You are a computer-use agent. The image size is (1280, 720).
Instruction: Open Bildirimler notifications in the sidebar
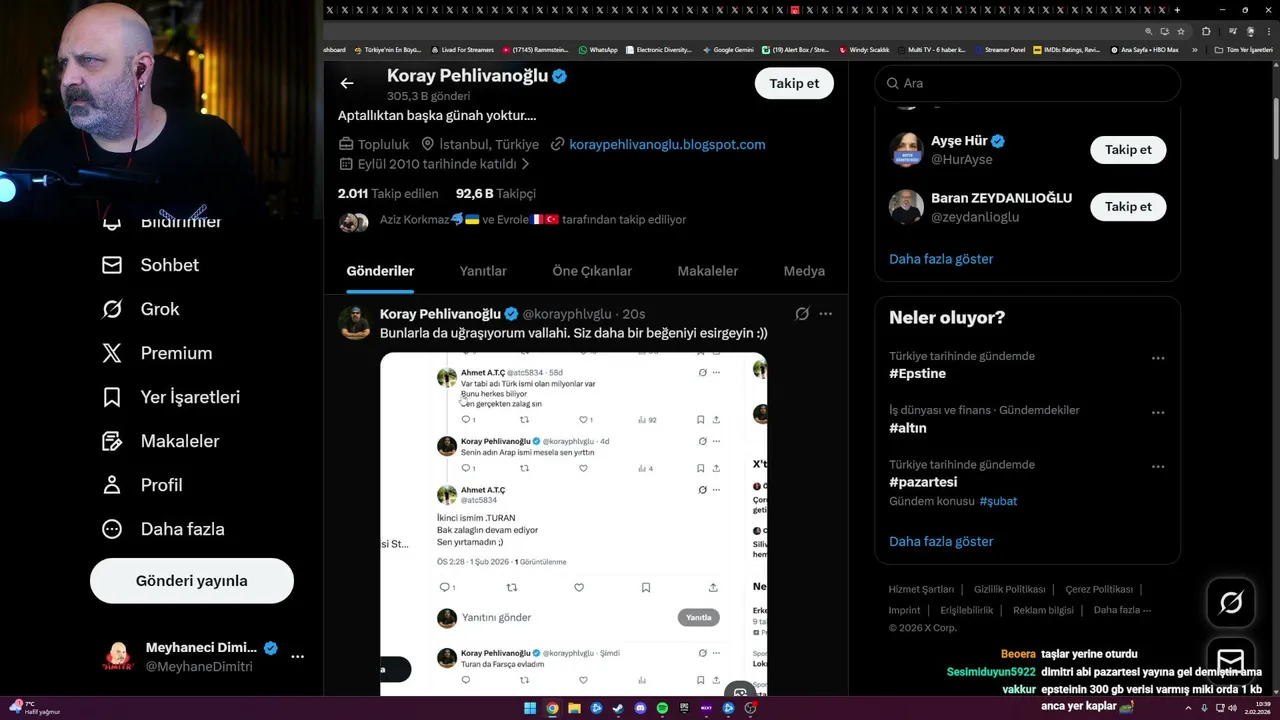pyautogui.click(x=161, y=221)
